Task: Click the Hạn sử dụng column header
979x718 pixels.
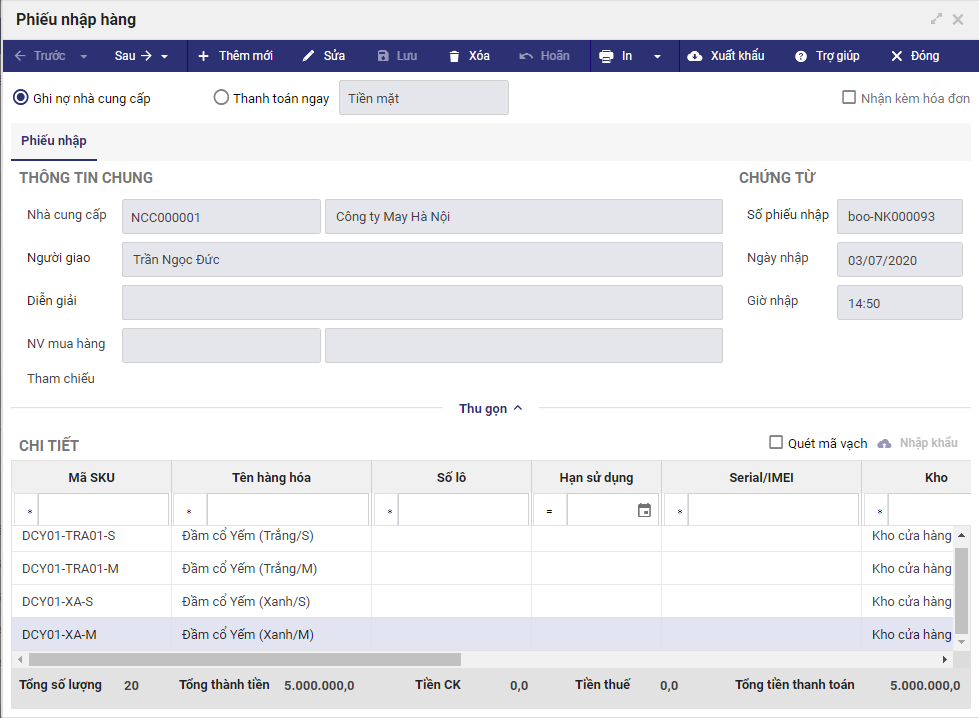Action: [596, 478]
